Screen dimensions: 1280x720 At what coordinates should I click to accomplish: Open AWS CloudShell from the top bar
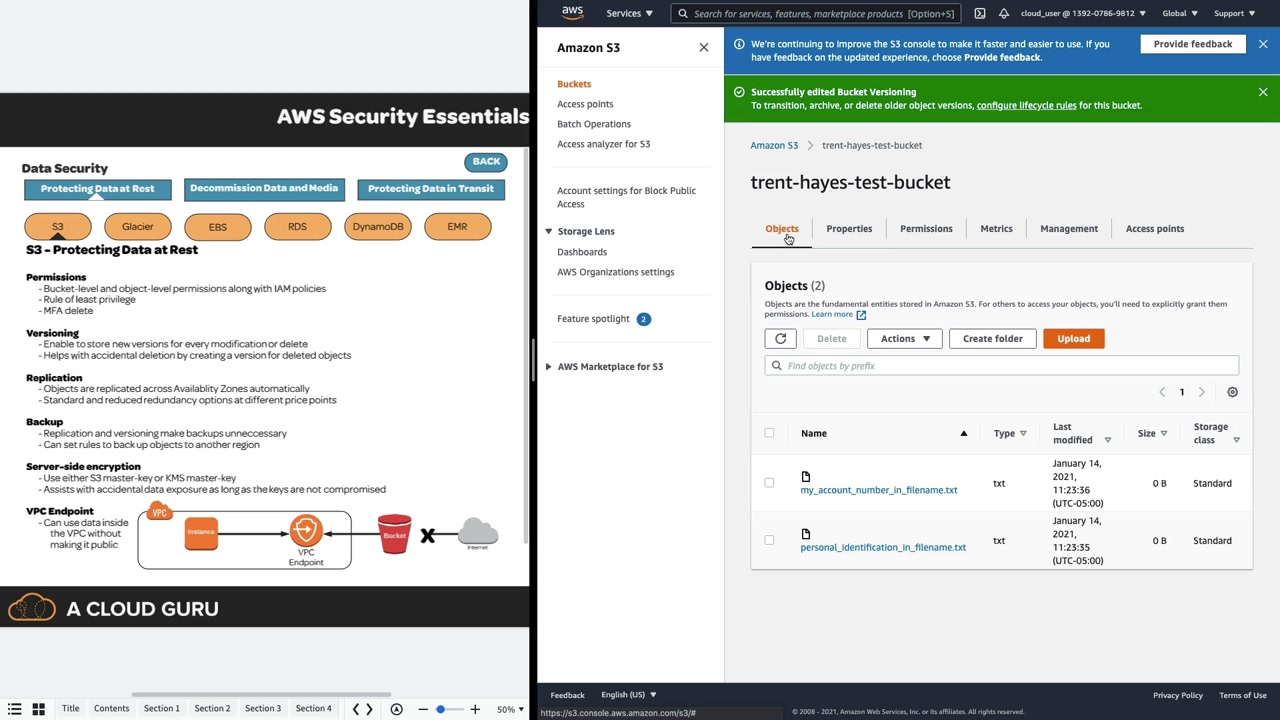[980, 13]
